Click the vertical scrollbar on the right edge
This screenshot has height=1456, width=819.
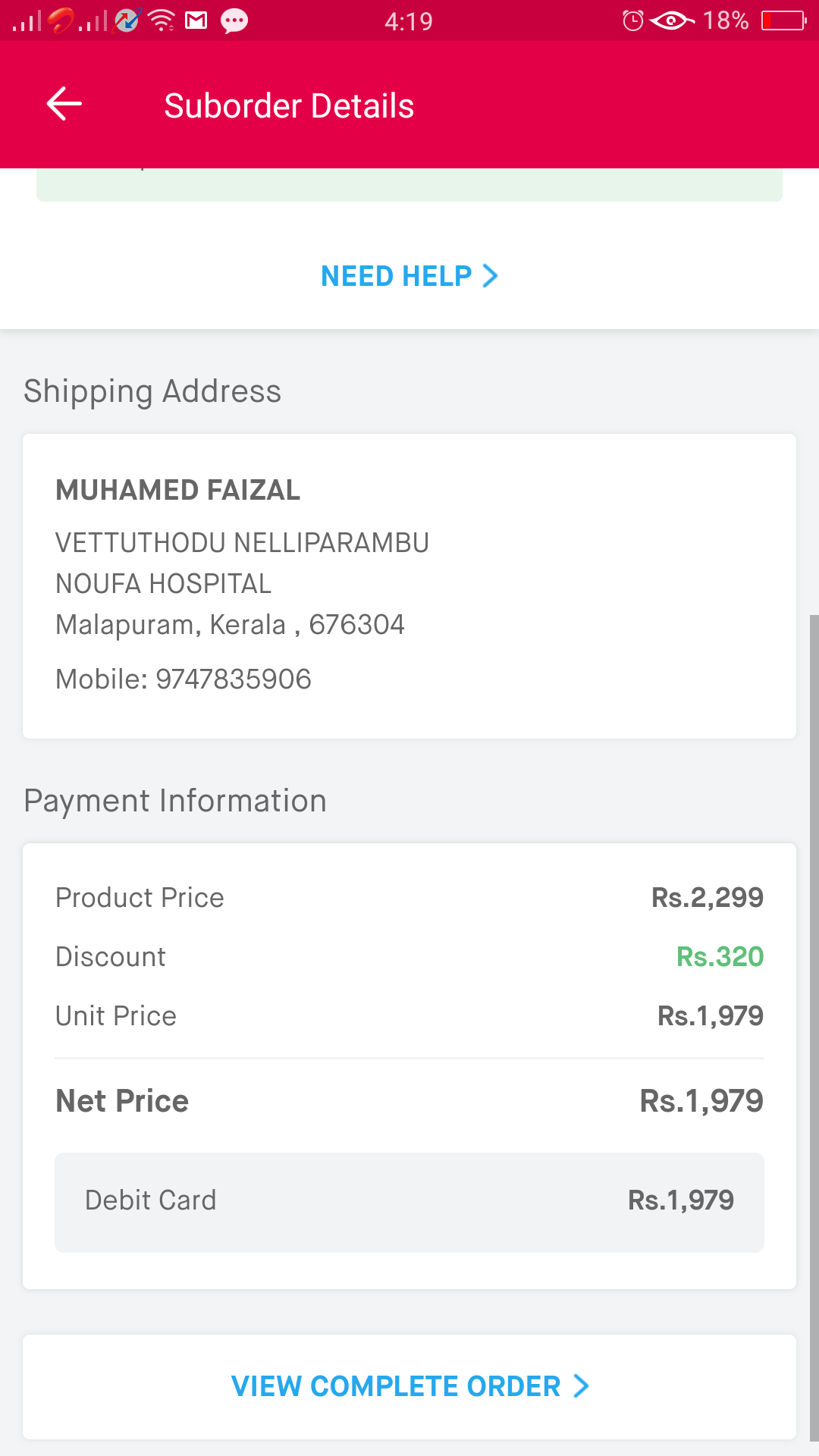coord(814,1028)
